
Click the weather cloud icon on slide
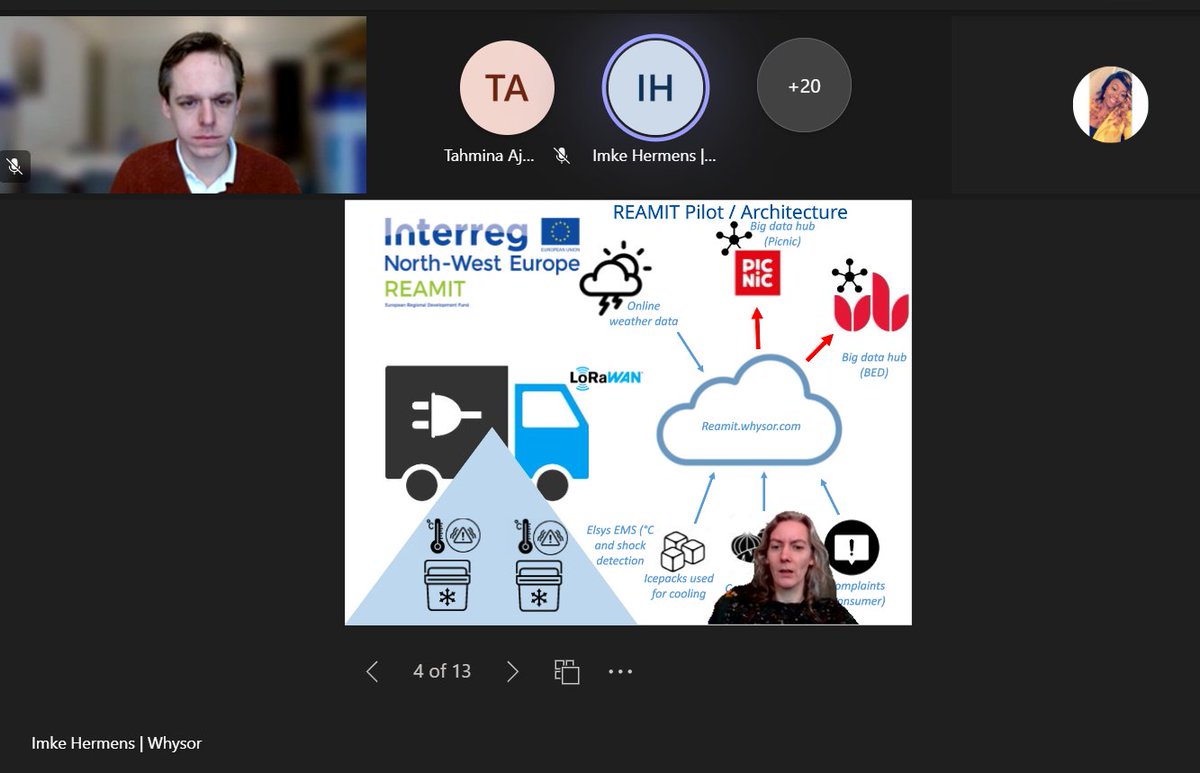[614, 277]
